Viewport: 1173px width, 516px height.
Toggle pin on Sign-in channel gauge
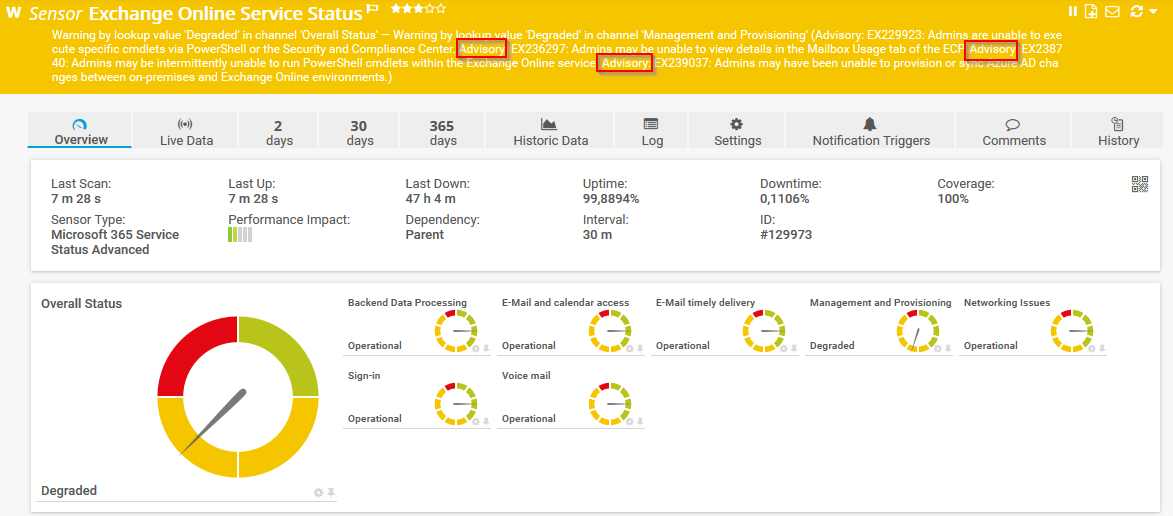click(x=486, y=422)
